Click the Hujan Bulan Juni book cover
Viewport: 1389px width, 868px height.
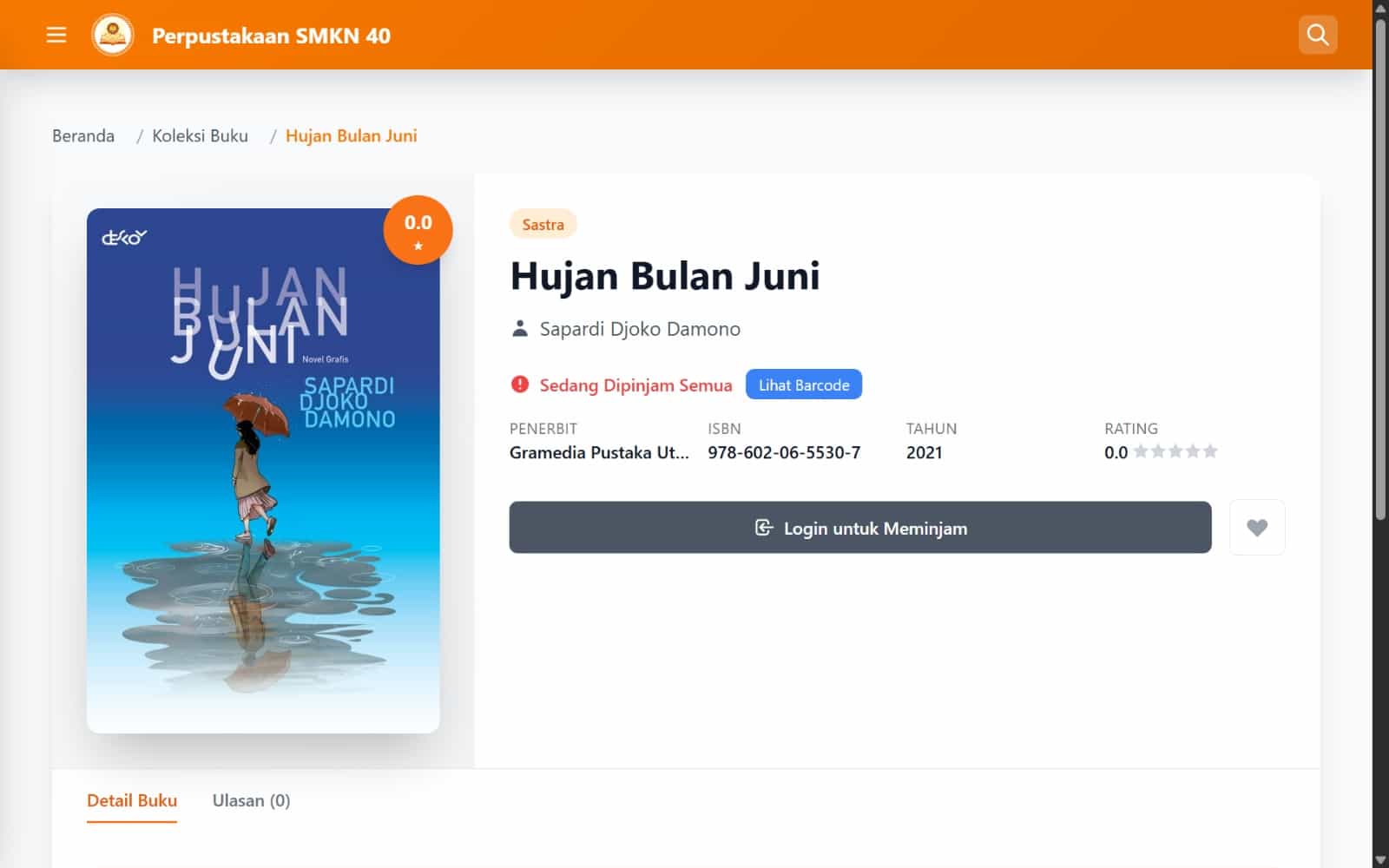(263, 470)
